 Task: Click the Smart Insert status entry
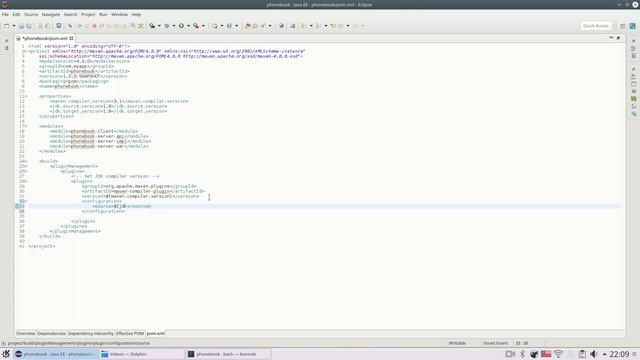coord(496,343)
